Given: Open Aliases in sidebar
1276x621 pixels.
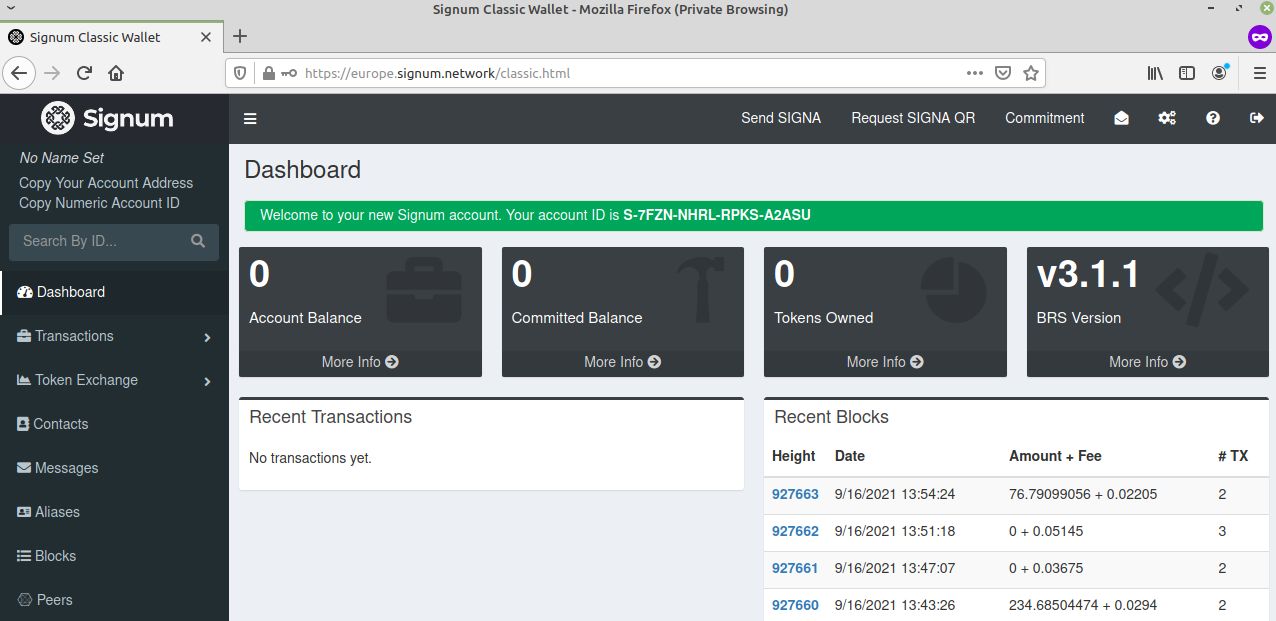Looking at the screenshot, I should click(114, 512).
